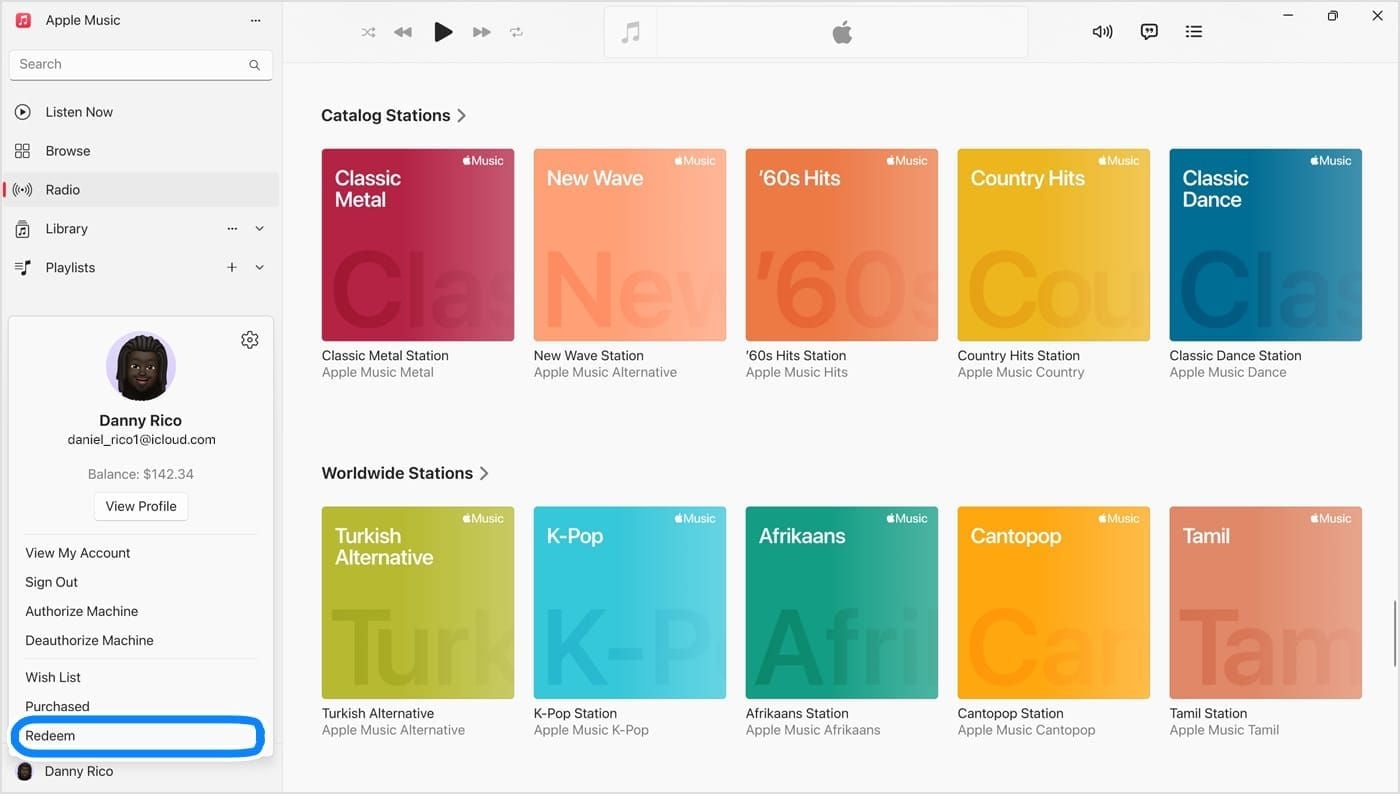Screen dimensions: 1400x794
Task: Turn on repeat mode
Action: (x=516, y=31)
